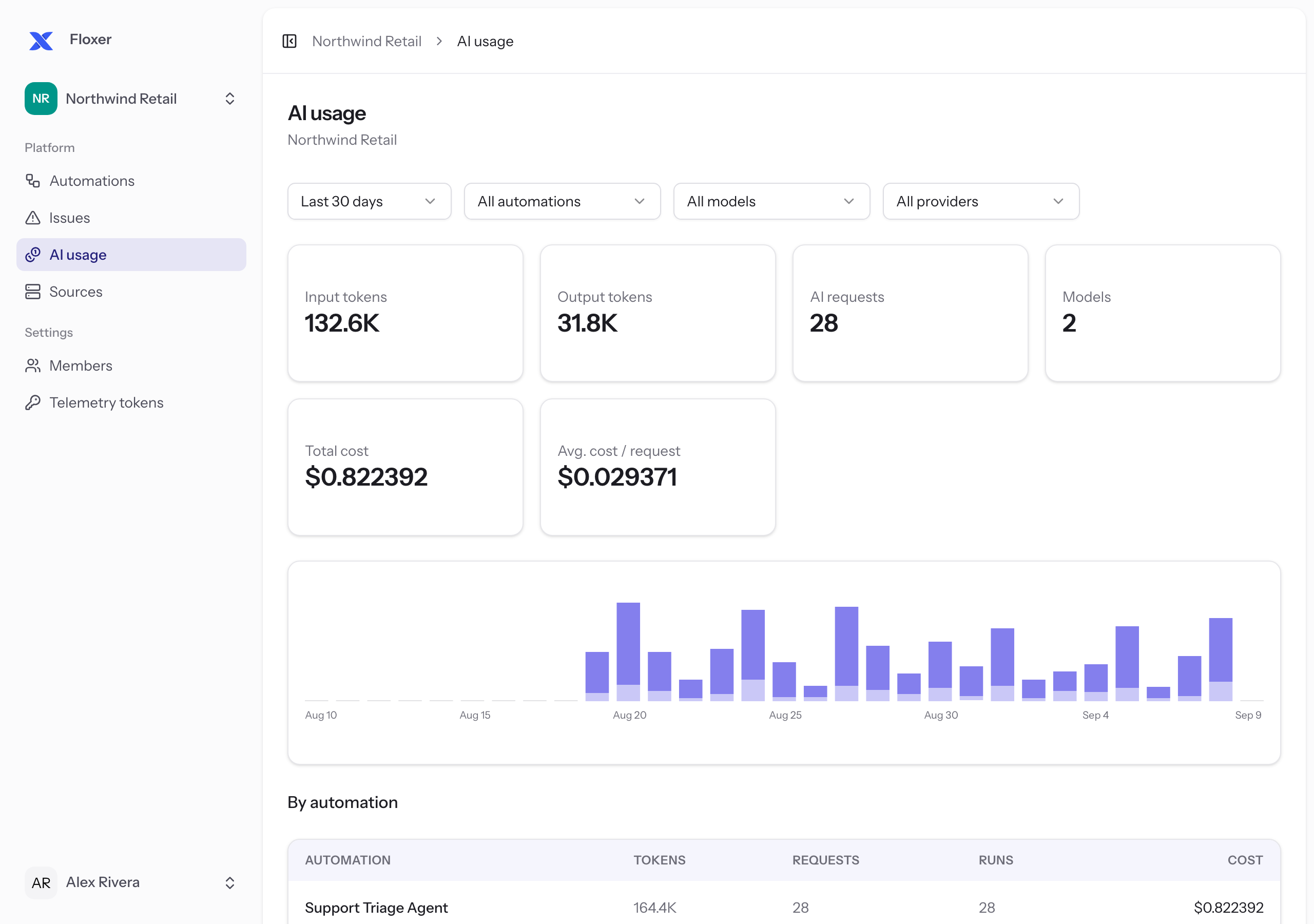Open Telemetry tokens settings
The height and width of the screenshot is (924, 1314).
pos(131,402)
